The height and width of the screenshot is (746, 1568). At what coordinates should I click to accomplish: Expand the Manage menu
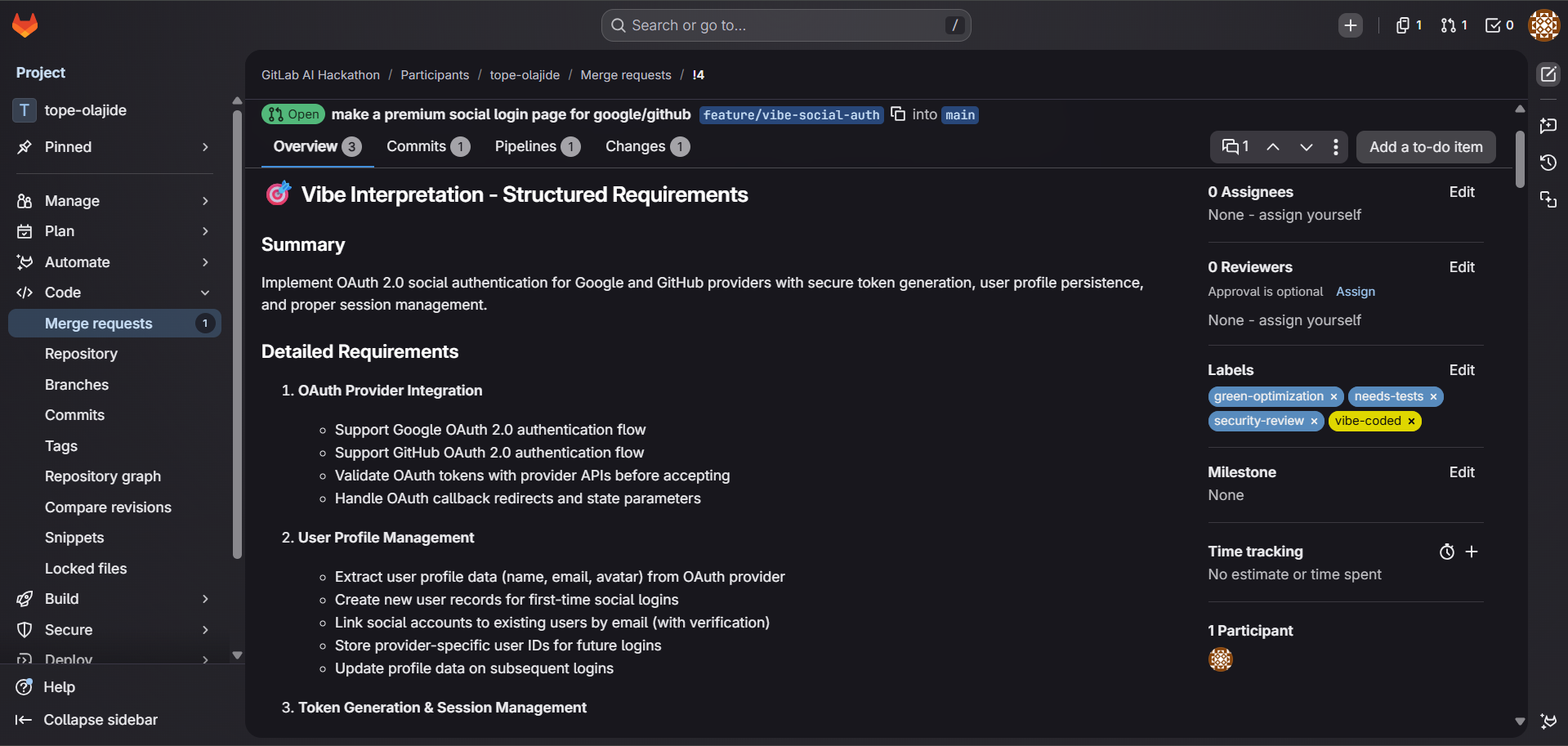pos(114,201)
